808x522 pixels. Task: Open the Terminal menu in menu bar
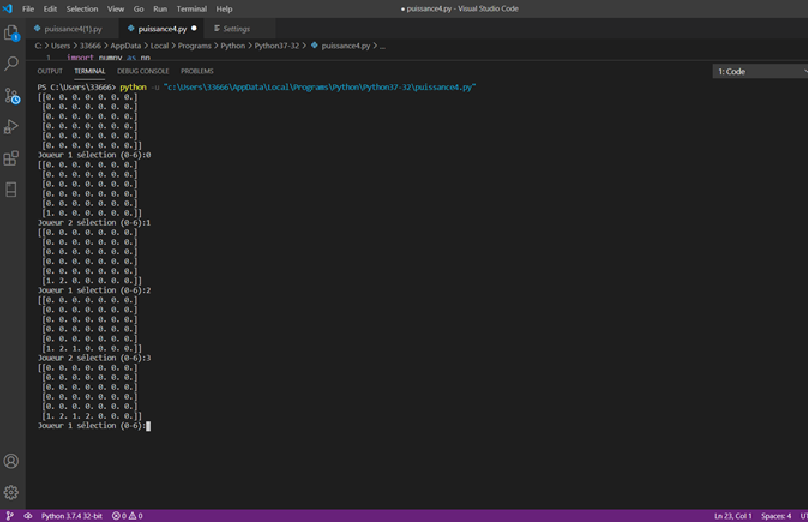191,9
